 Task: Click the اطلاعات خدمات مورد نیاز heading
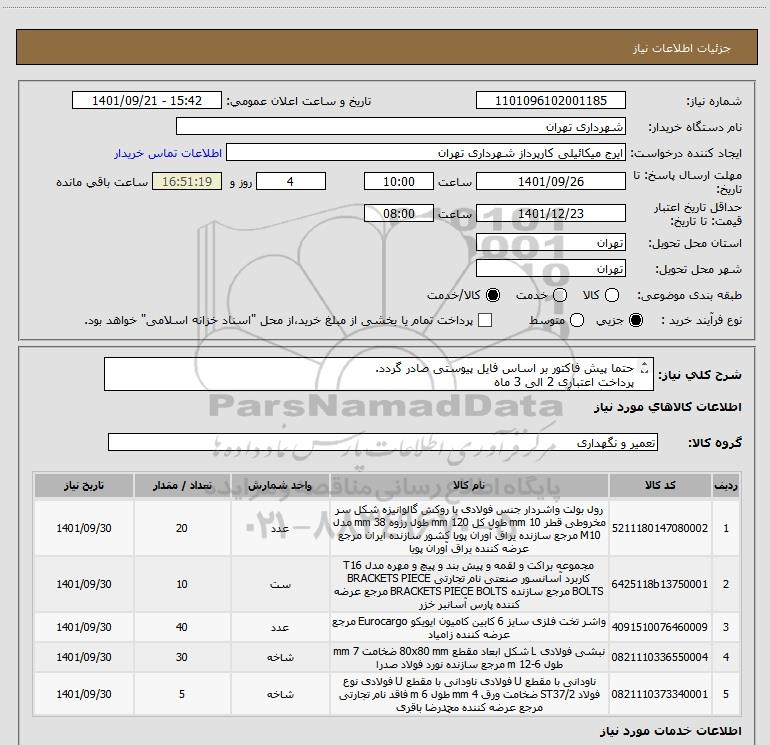670,731
